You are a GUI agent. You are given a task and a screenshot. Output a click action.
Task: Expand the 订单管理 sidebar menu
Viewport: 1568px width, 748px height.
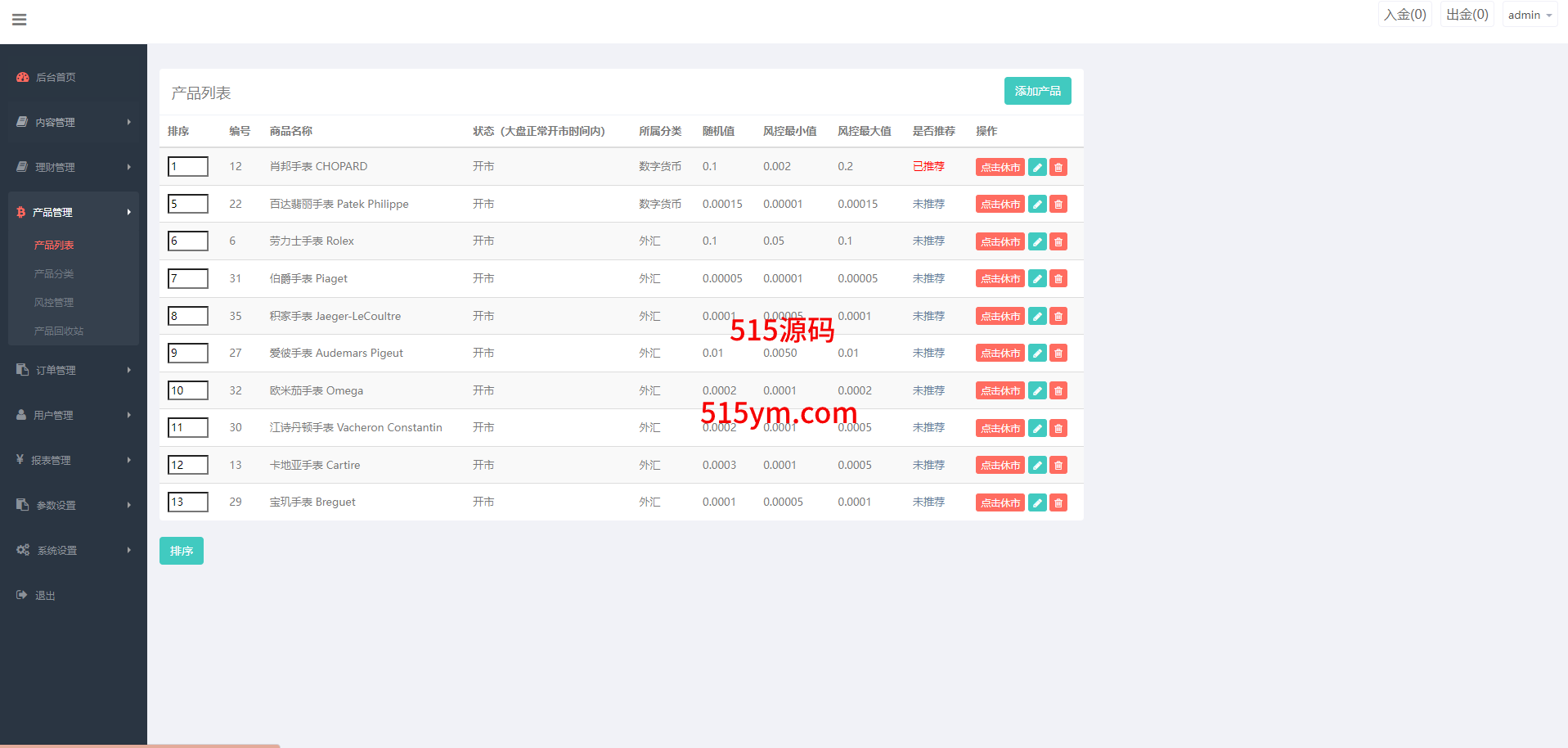pos(74,370)
